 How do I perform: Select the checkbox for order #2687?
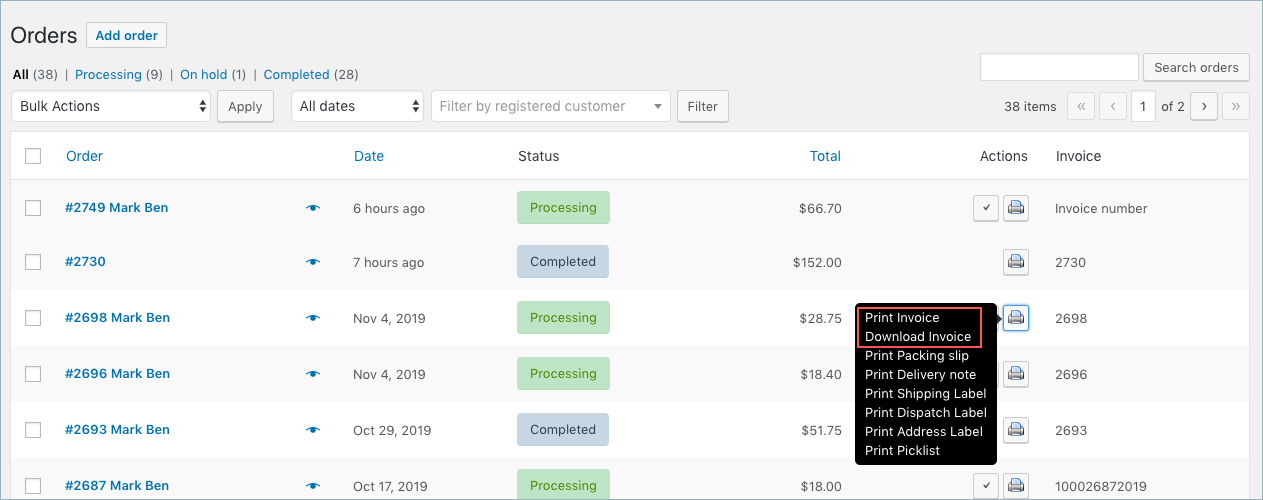click(x=33, y=486)
